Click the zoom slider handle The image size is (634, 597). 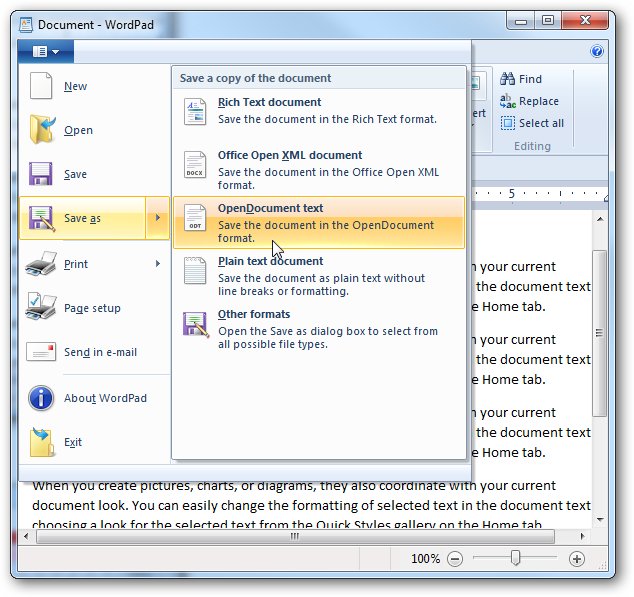[x=515, y=558]
